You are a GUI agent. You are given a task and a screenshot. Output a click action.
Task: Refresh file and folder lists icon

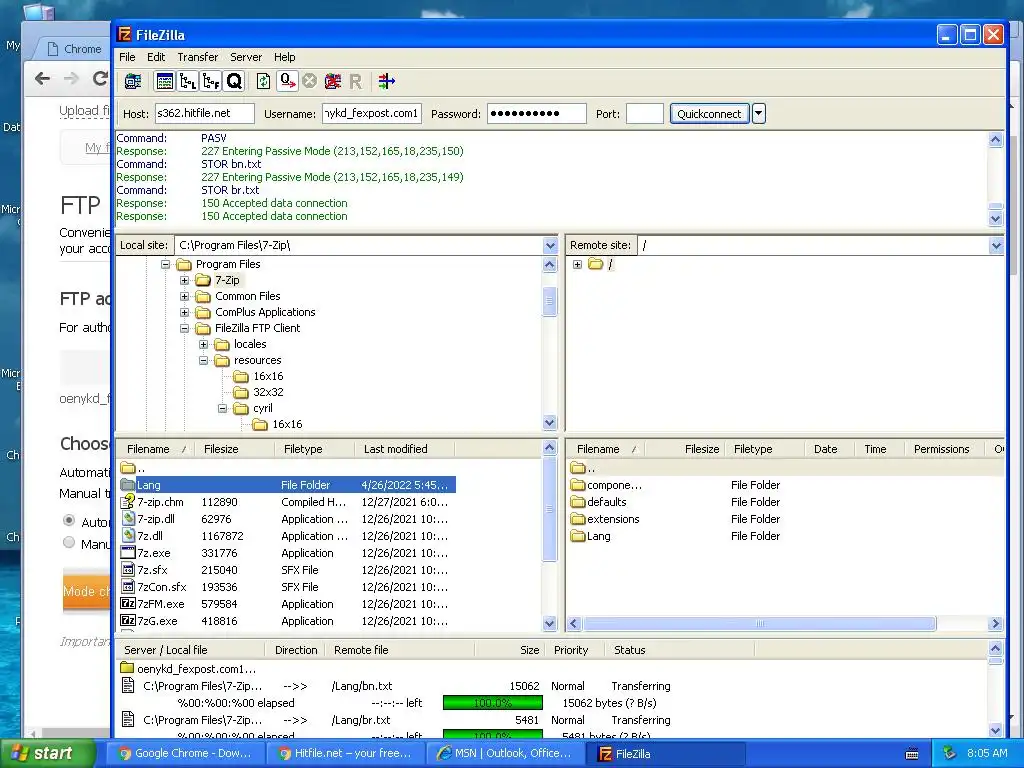coord(263,82)
